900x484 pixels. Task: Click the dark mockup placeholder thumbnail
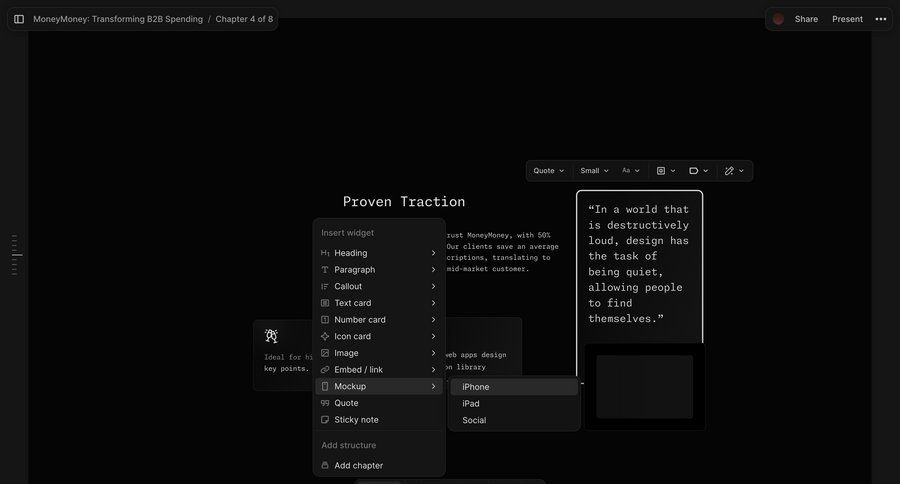pyautogui.click(x=645, y=386)
